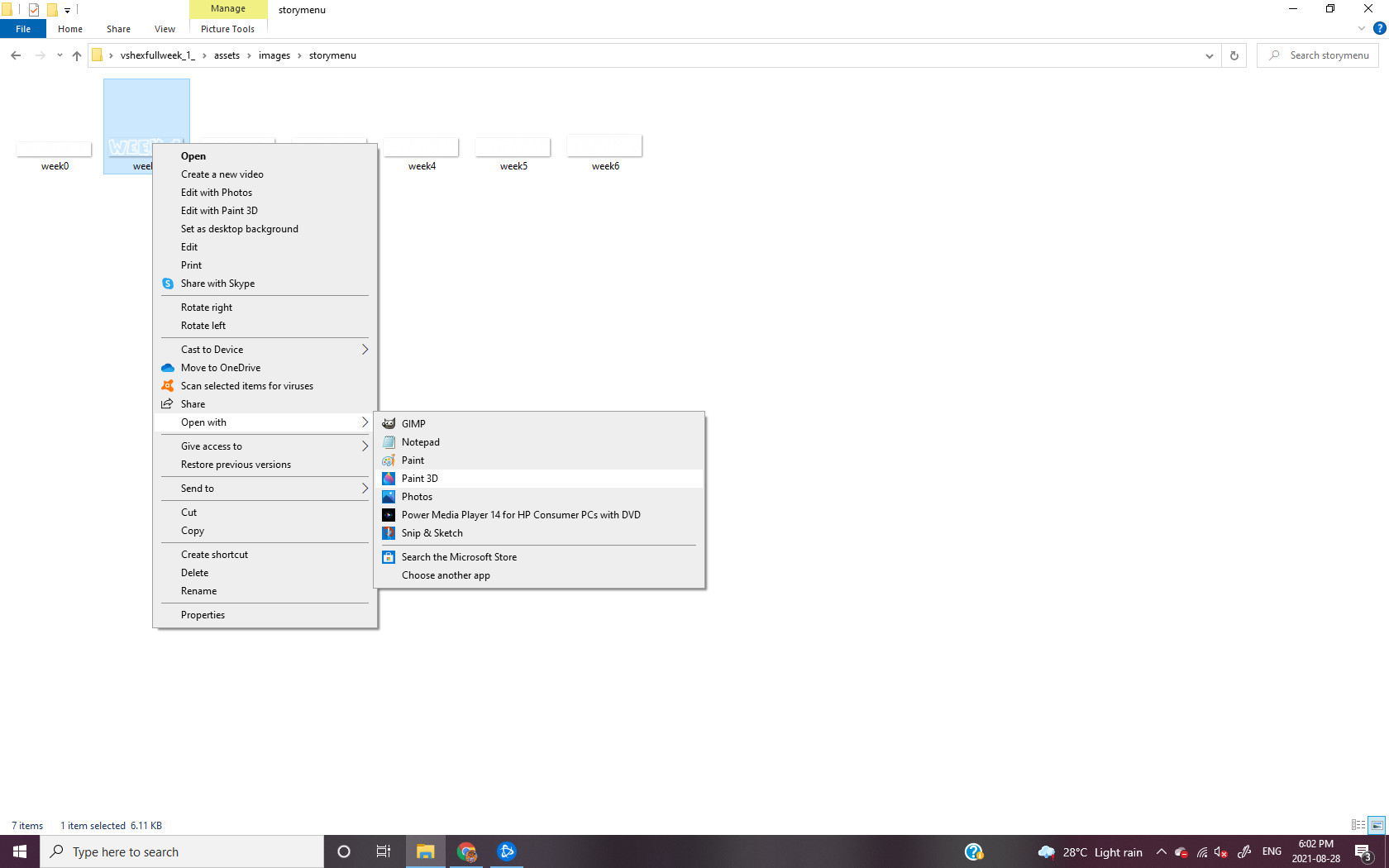Share the image with Skype

point(217,283)
